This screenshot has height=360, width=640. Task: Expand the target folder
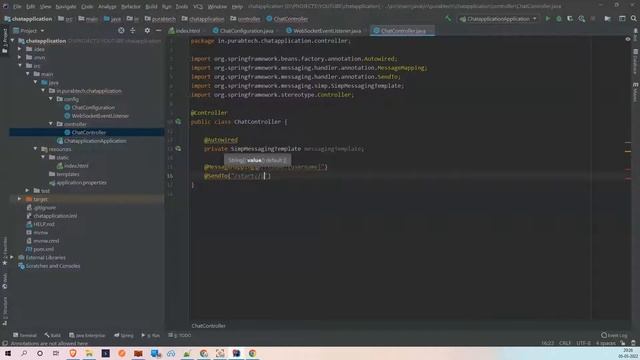(20, 199)
